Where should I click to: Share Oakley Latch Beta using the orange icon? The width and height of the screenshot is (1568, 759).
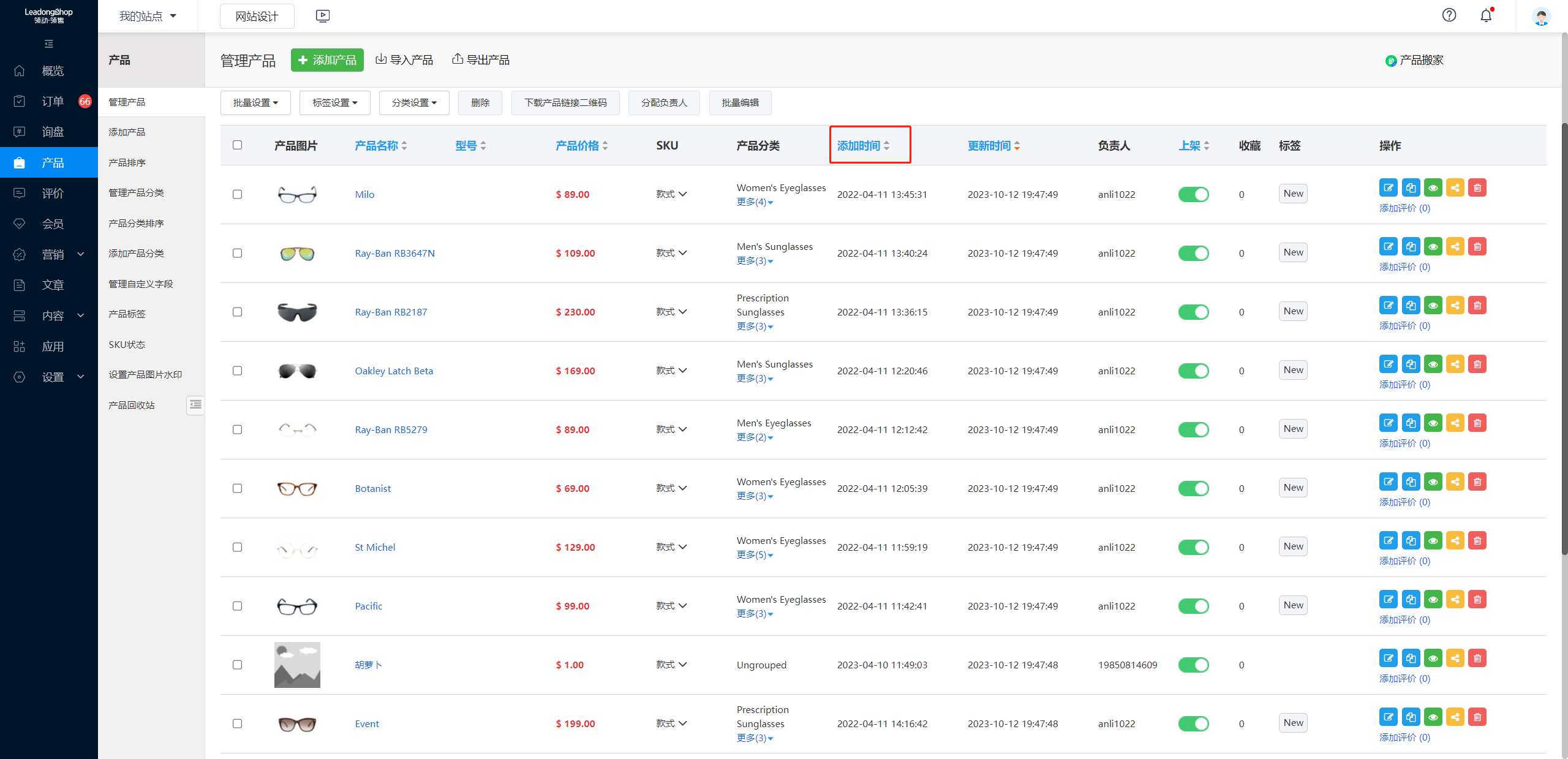point(1455,364)
